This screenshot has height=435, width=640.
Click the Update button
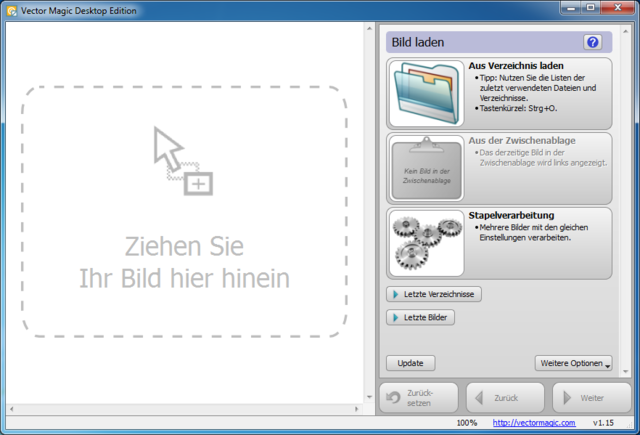pyautogui.click(x=411, y=363)
